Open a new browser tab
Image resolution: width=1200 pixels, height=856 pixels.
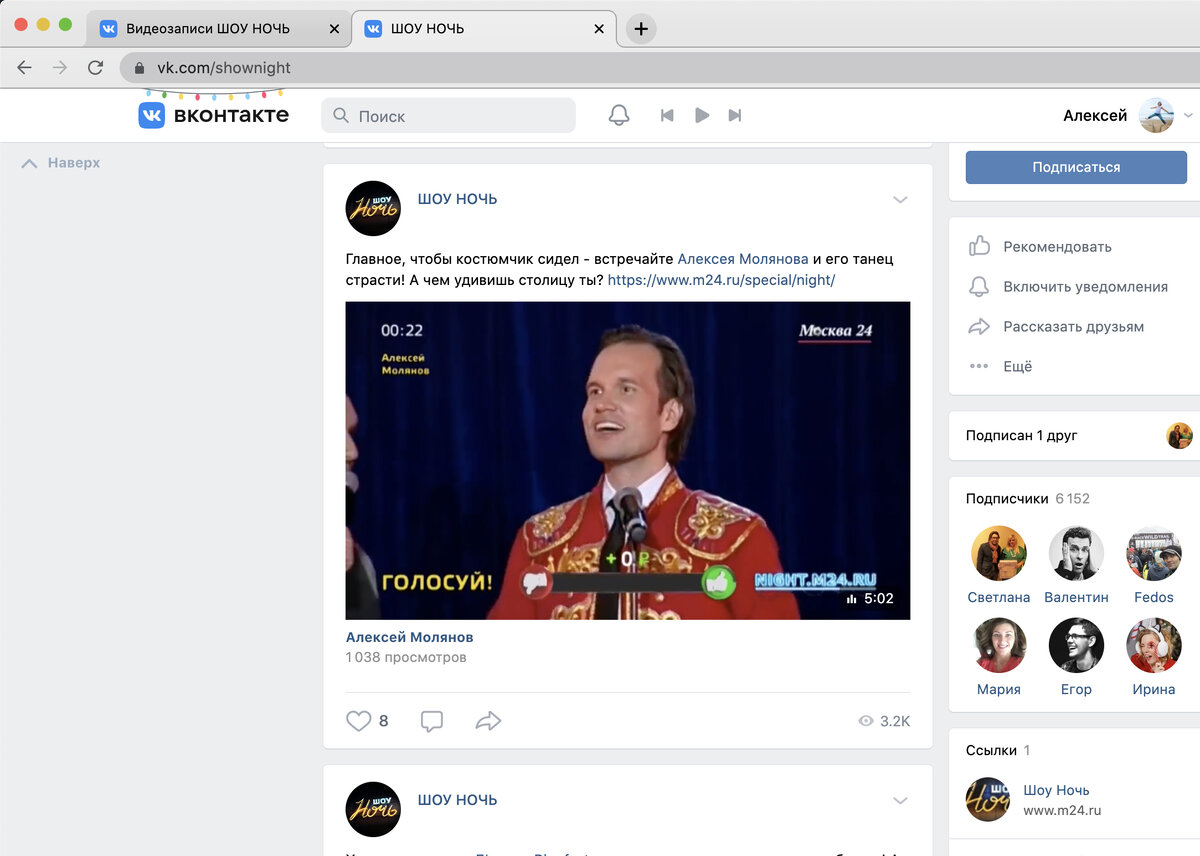coord(641,29)
